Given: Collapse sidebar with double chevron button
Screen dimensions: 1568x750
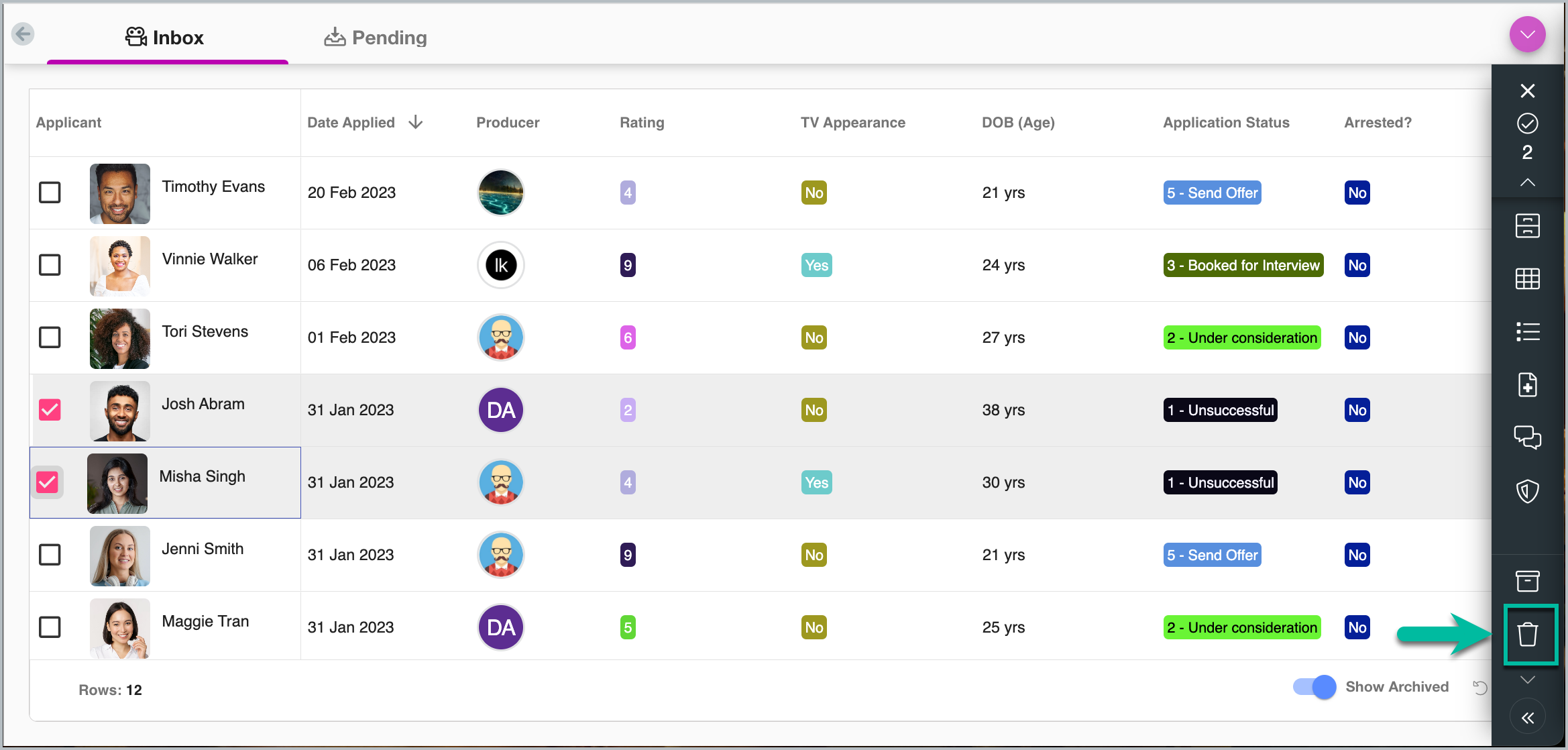Looking at the screenshot, I should [x=1527, y=718].
